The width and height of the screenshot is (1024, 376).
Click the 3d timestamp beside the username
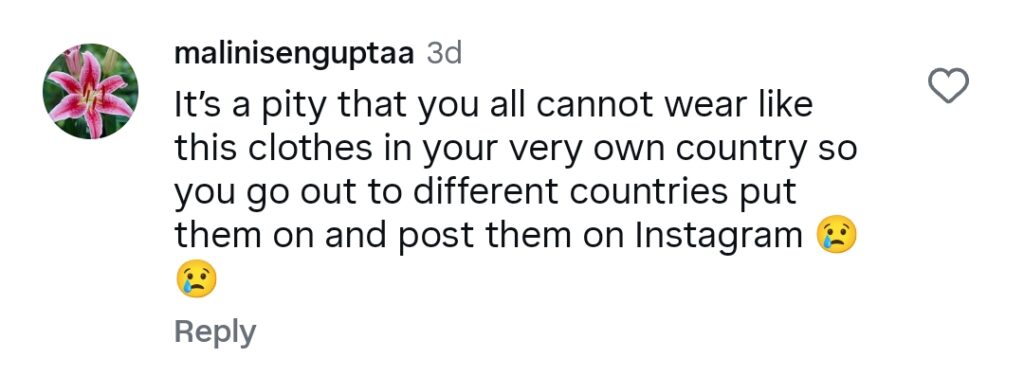pyautogui.click(x=444, y=54)
